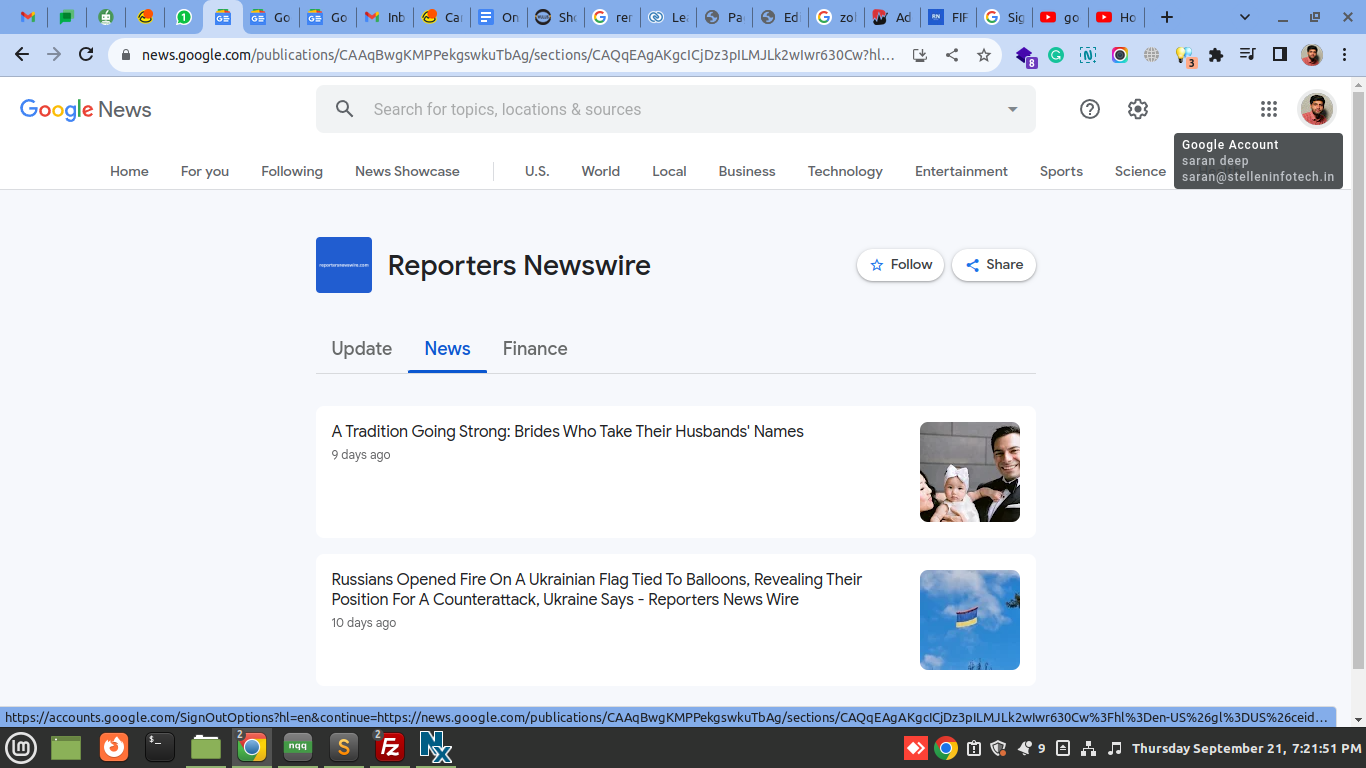Viewport: 1366px width, 768px height.
Task: Open the U.S. news section
Action: pyautogui.click(x=537, y=171)
